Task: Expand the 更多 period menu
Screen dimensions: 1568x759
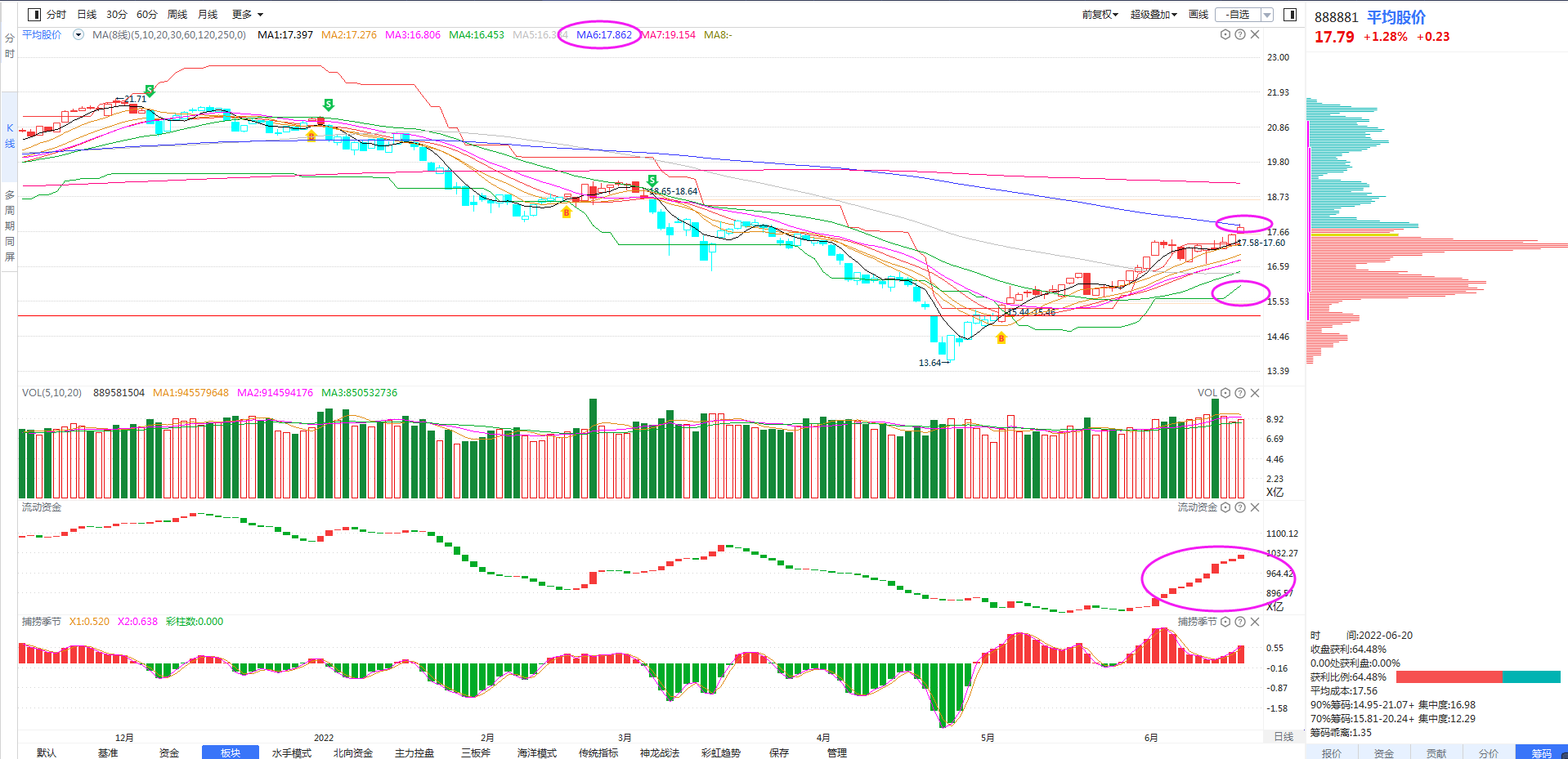Action: (x=248, y=15)
